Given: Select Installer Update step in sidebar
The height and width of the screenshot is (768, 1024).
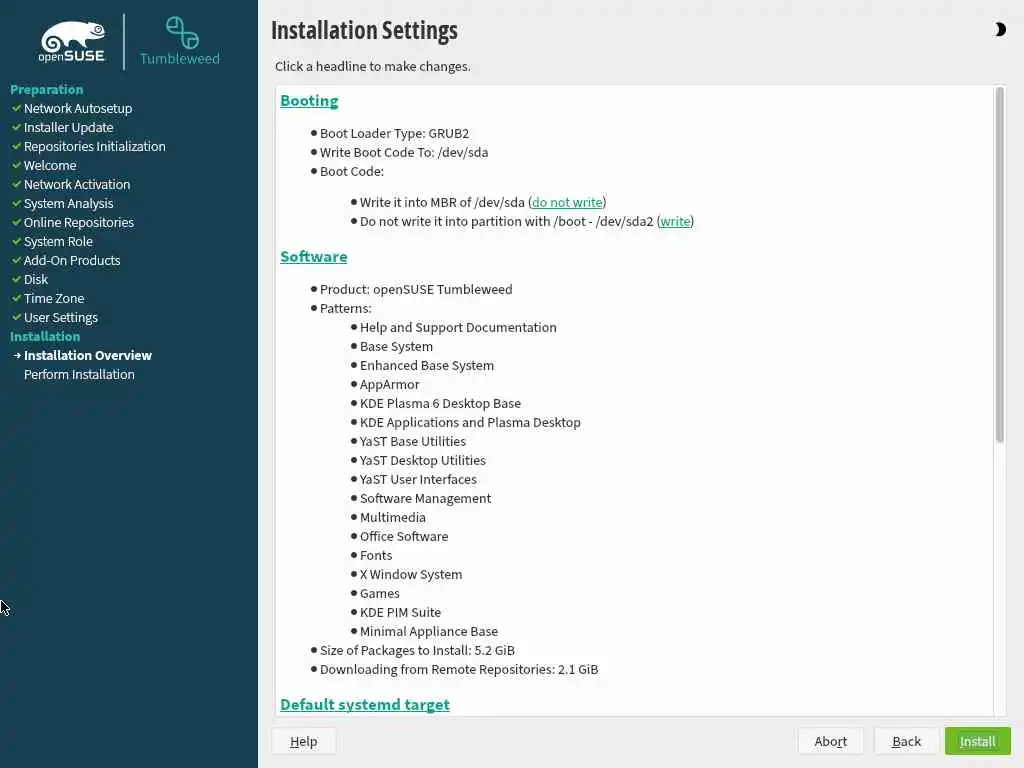Looking at the screenshot, I should pyautogui.click(x=69, y=127).
